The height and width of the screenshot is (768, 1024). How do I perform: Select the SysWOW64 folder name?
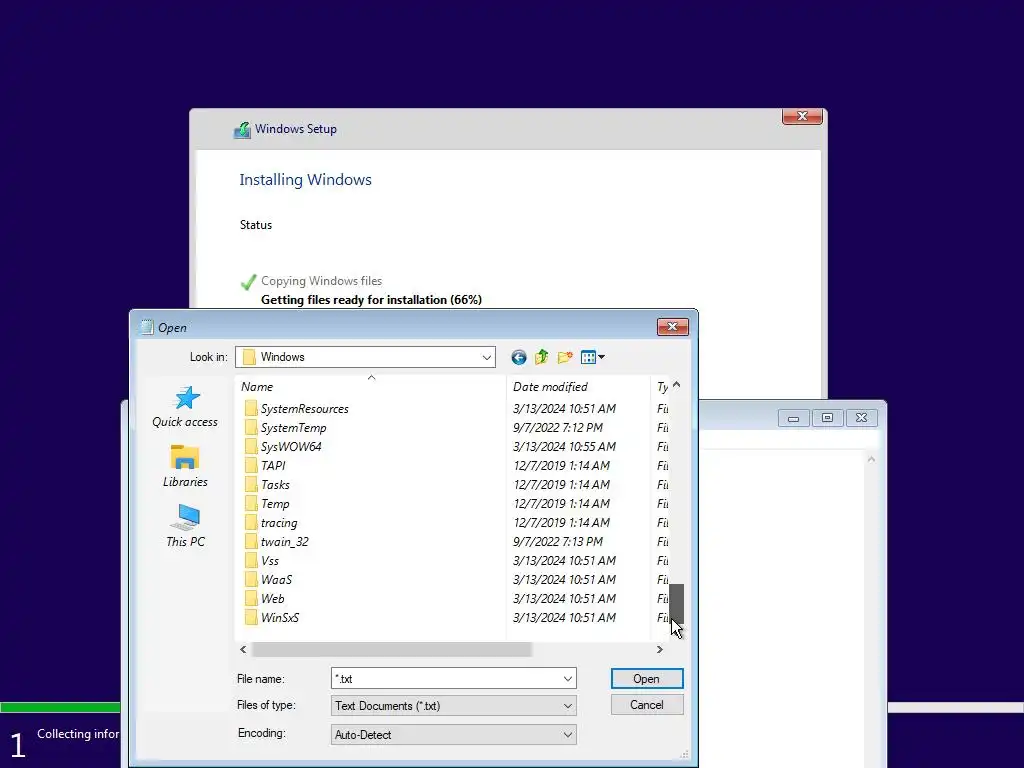click(x=291, y=447)
